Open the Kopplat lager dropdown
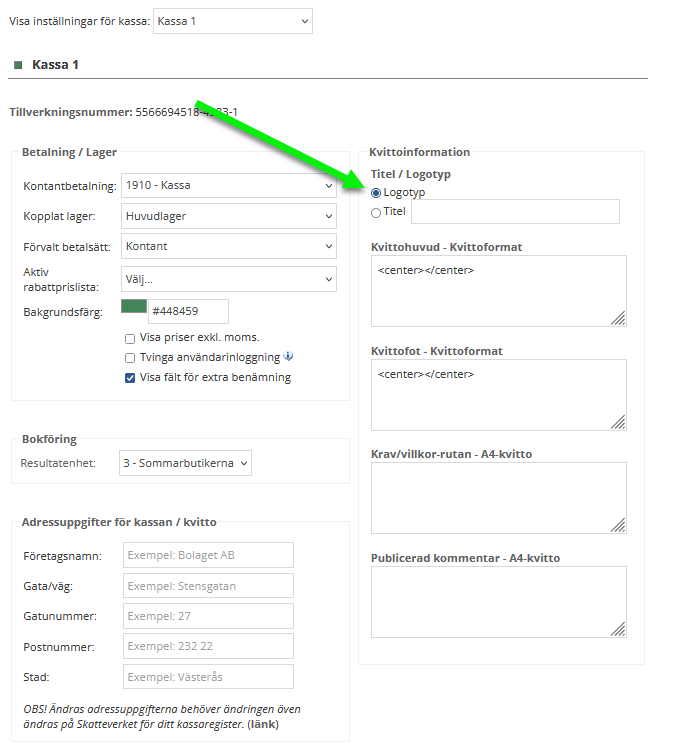This screenshot has width=677, height=756. point(228,216)
